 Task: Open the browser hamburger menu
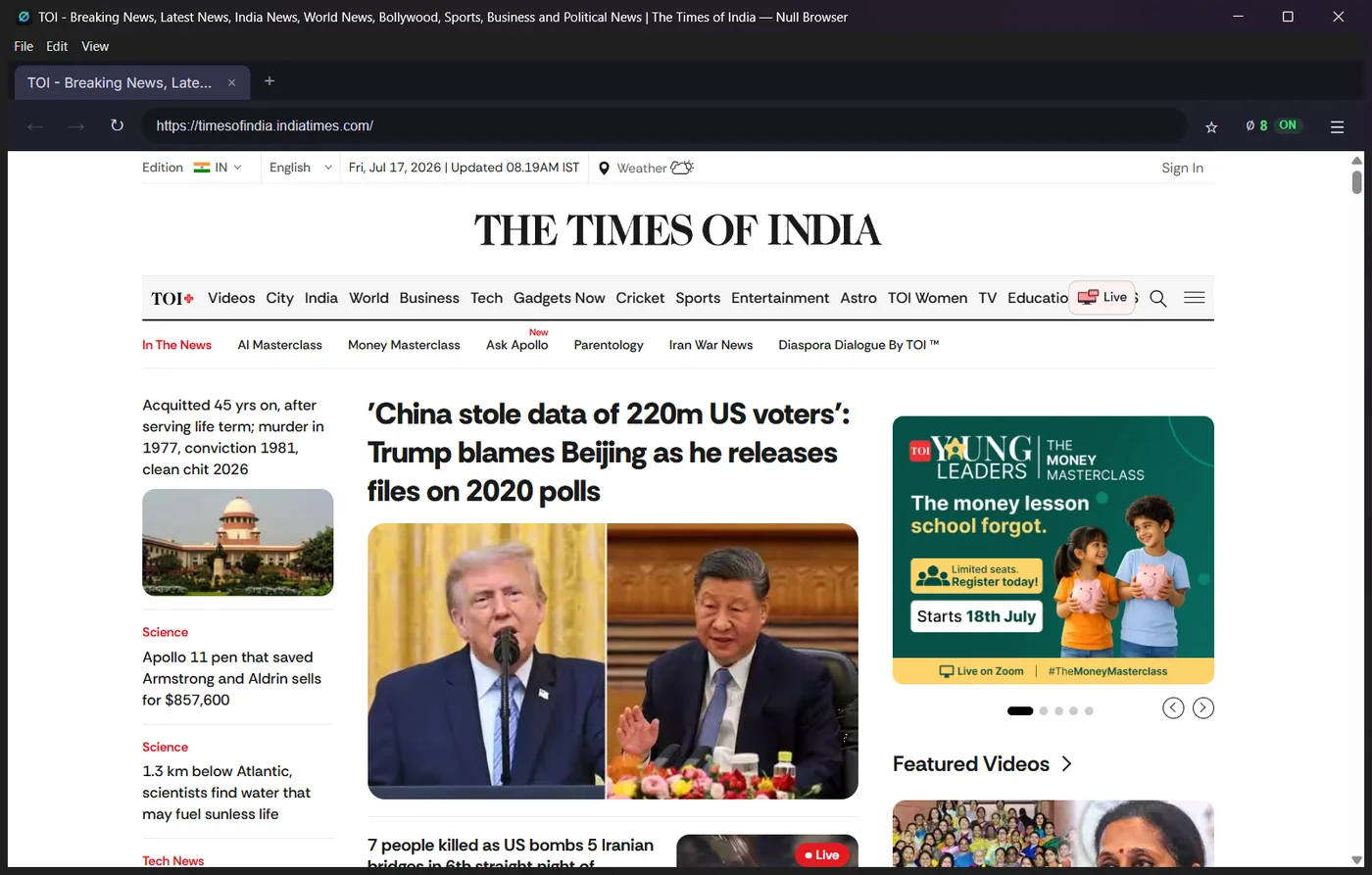click(1337, 126)
